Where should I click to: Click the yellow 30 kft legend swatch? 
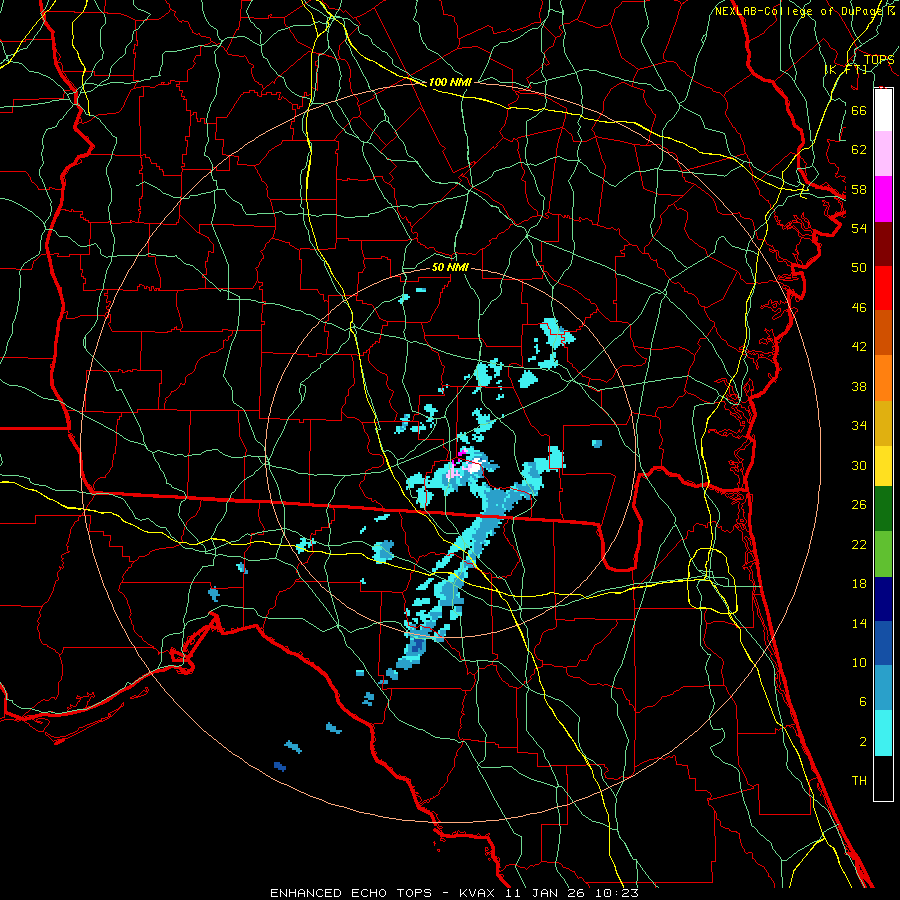pyautogui.click(x=883, y=466)
